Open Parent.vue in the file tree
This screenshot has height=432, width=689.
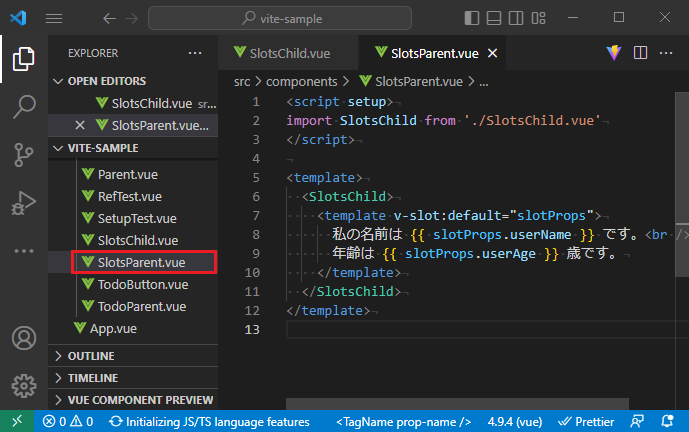click(x=133, y=174)
